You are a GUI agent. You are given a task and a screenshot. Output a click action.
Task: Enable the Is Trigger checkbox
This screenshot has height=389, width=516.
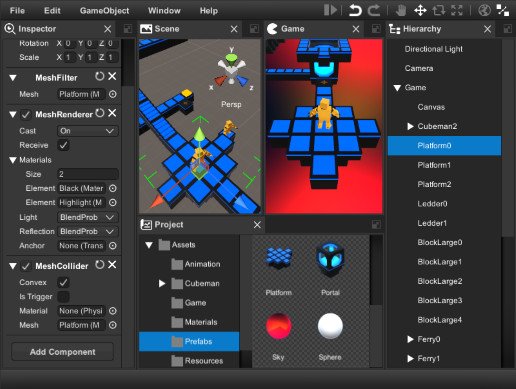pos(63,296)
